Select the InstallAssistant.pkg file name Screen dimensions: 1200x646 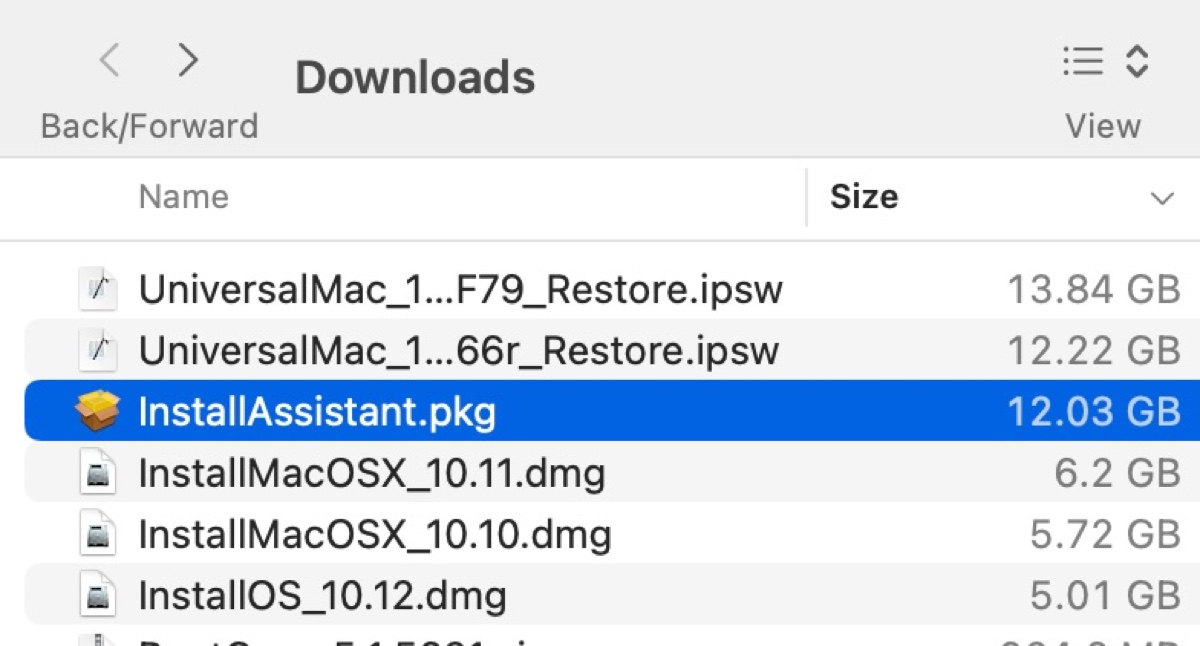[x=317, y=411]
